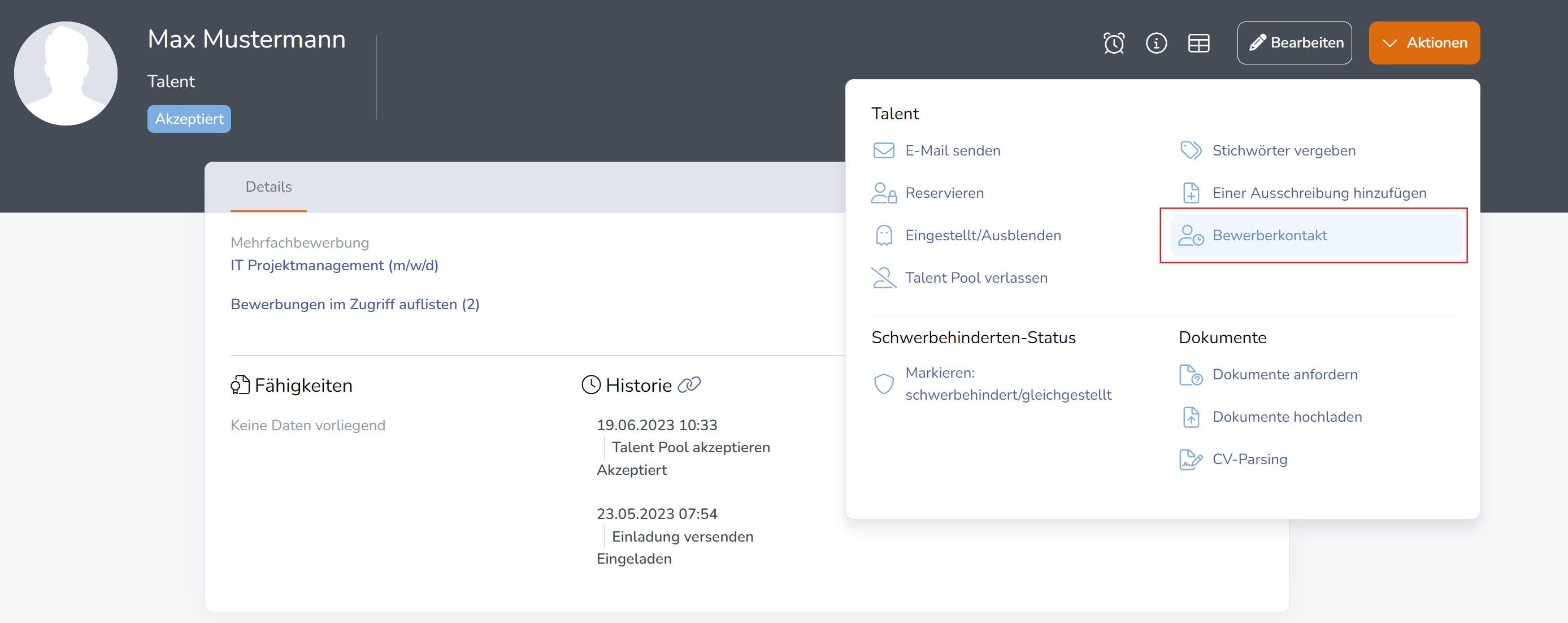The image size is (1568, 623).
Task: Click the link chain icon next to Historie
Action: (x=689, y=385)
